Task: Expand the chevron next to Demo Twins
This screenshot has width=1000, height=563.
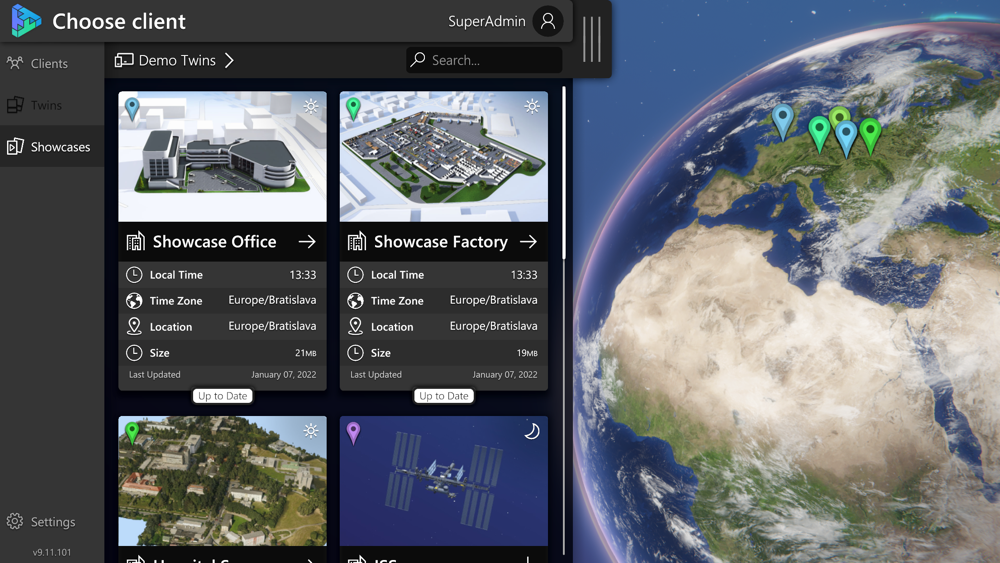Action: tap(230, 60)
